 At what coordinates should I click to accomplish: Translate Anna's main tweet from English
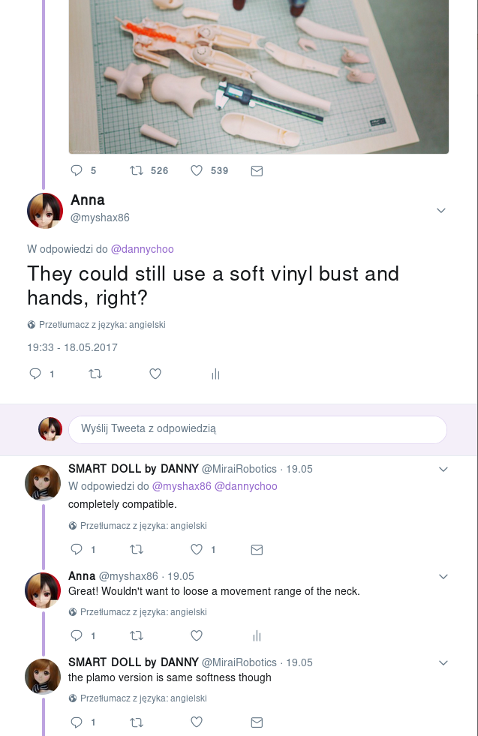(102, 324)
